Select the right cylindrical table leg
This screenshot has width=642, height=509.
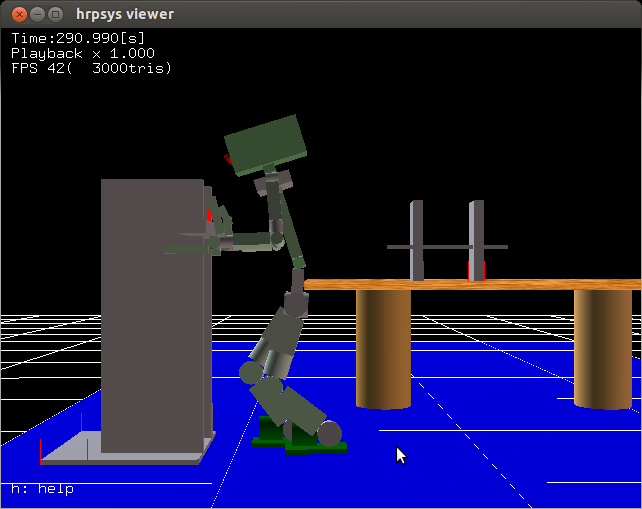[602, 348]
